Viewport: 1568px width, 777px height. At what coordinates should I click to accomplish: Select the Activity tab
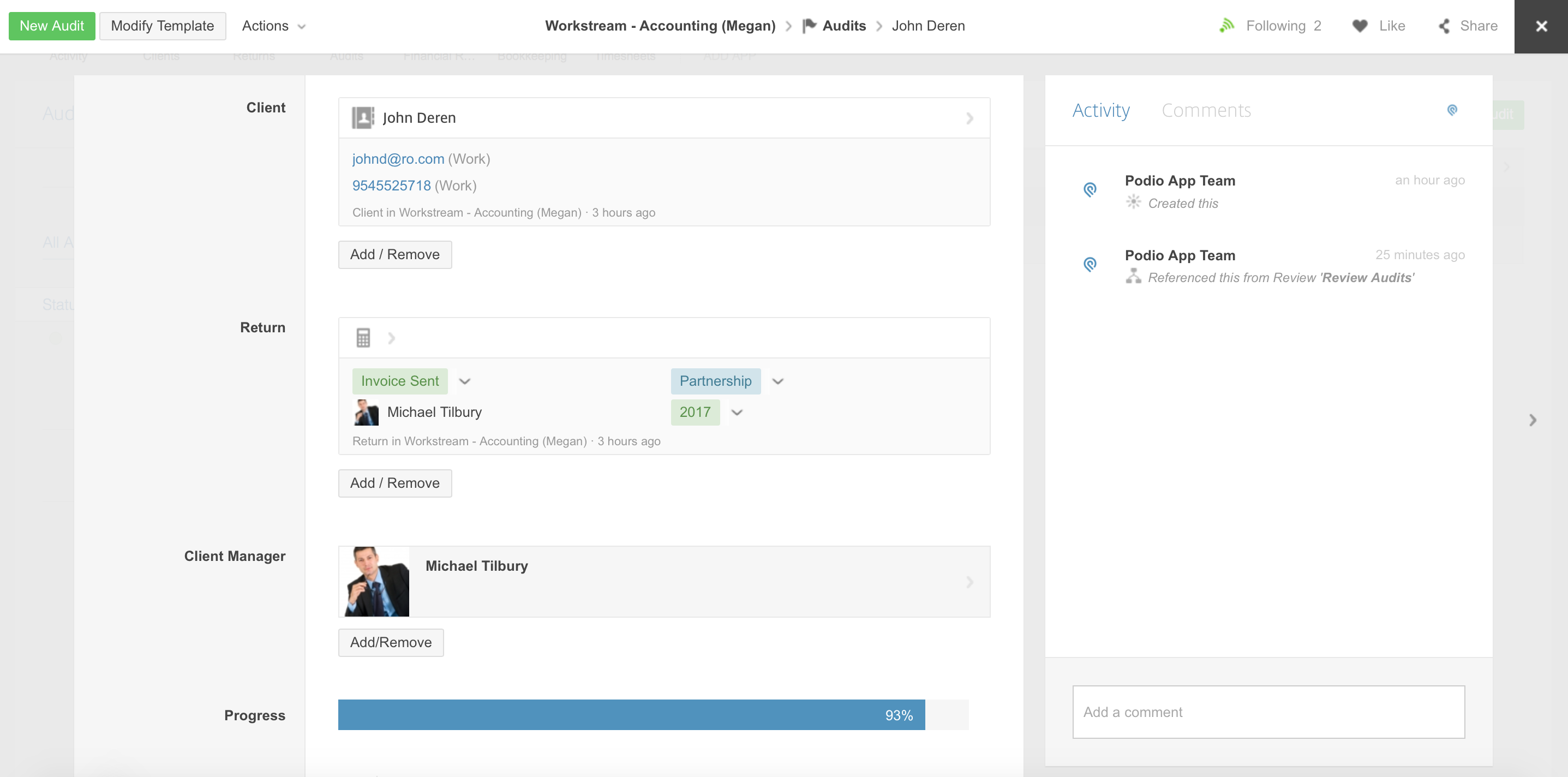point(1100,110)
